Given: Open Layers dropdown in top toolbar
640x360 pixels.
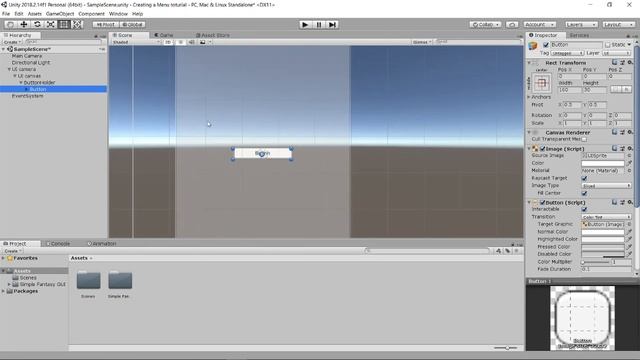Looking at the screenshot, I should (x=581, y=24).
